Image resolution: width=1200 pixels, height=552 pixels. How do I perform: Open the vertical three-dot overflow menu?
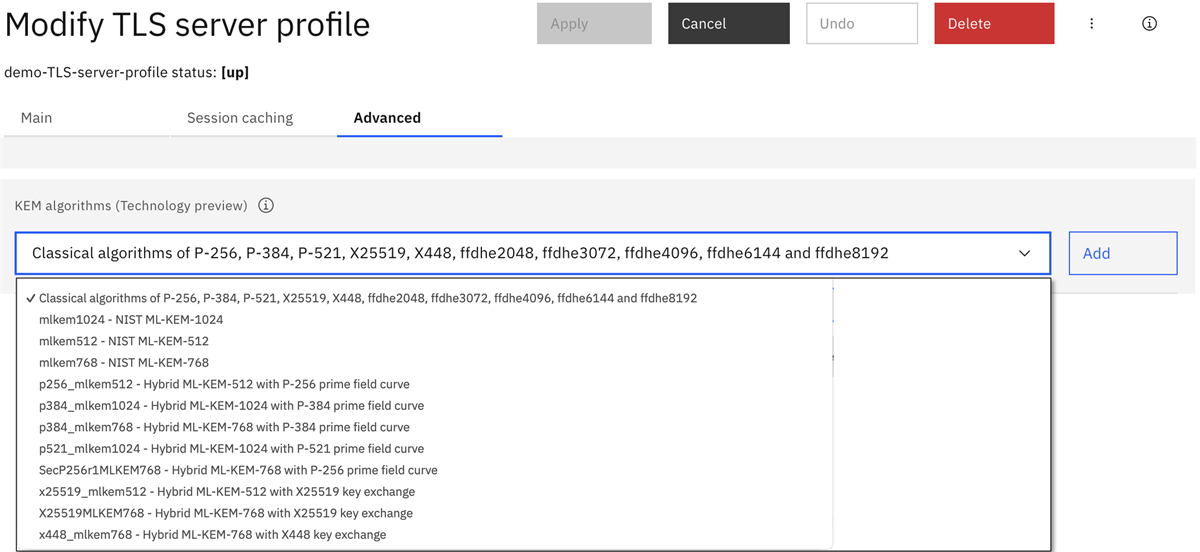(1091, 24)
